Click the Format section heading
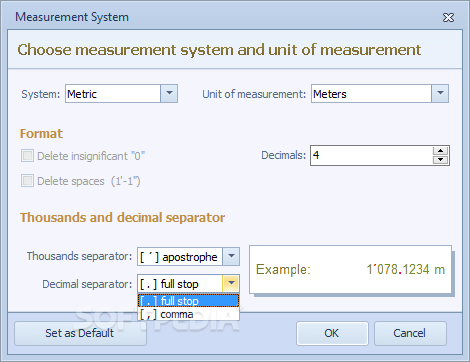 coord(41,133)
